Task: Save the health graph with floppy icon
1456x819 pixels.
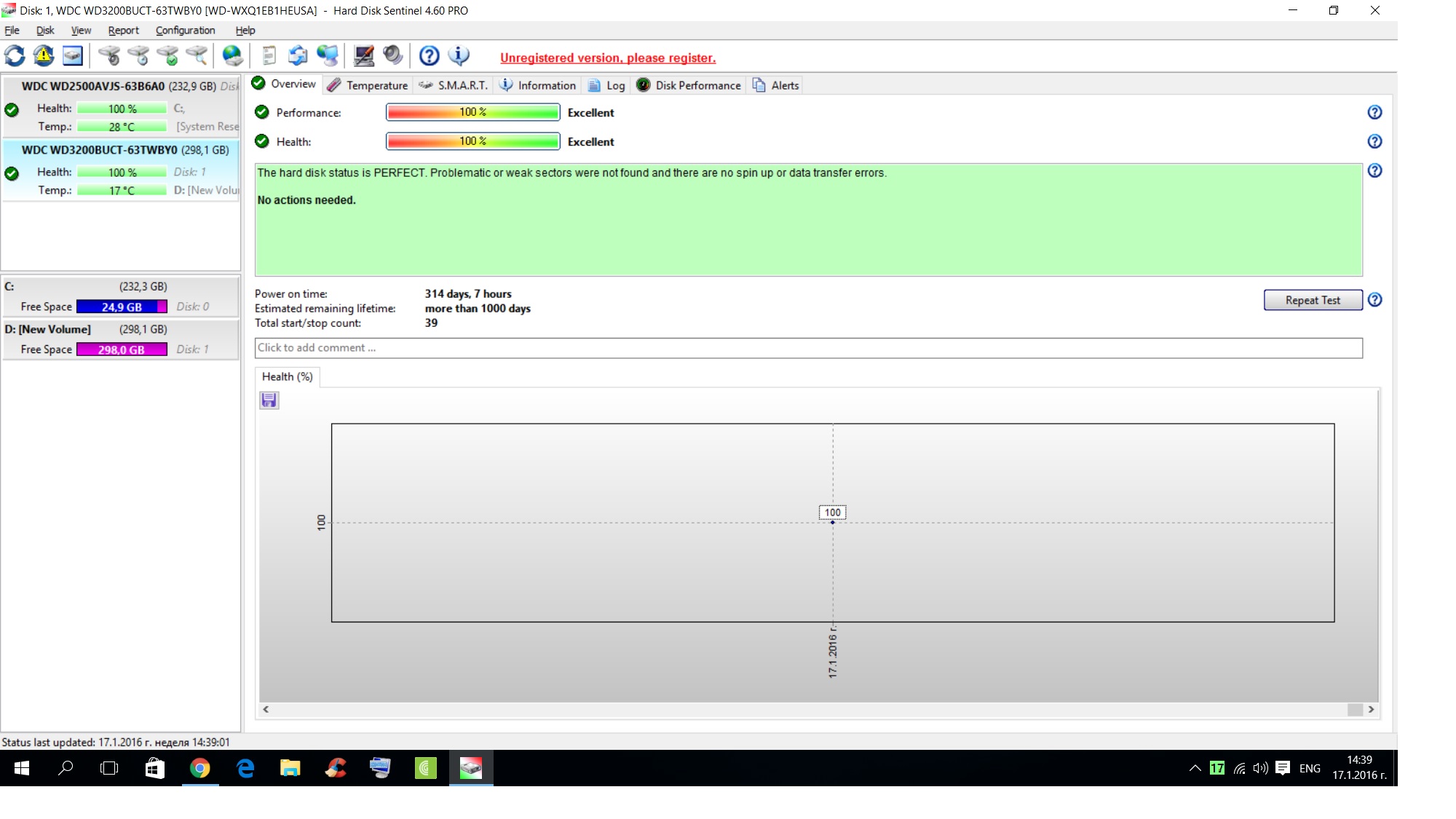Action: click(269, 400)
